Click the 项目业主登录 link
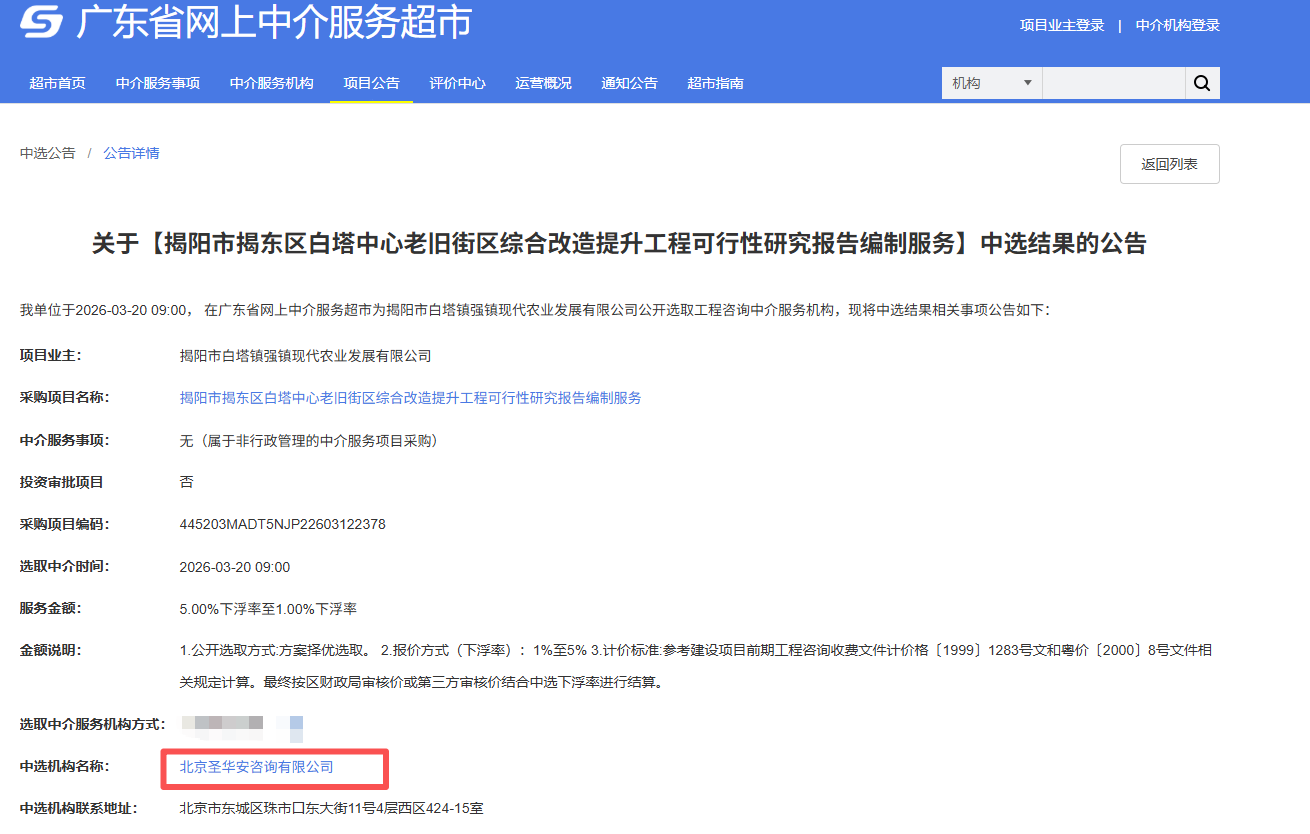Image resolution: width=1310 pixels, height=834 pixels. pos(1062,25)
